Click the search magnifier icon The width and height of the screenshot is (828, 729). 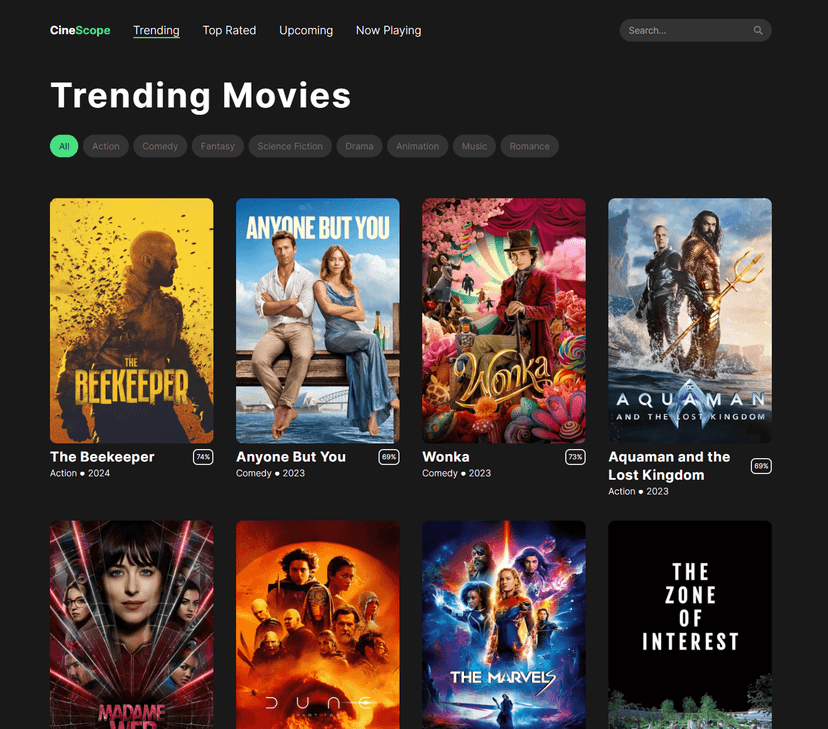[758, 31]
